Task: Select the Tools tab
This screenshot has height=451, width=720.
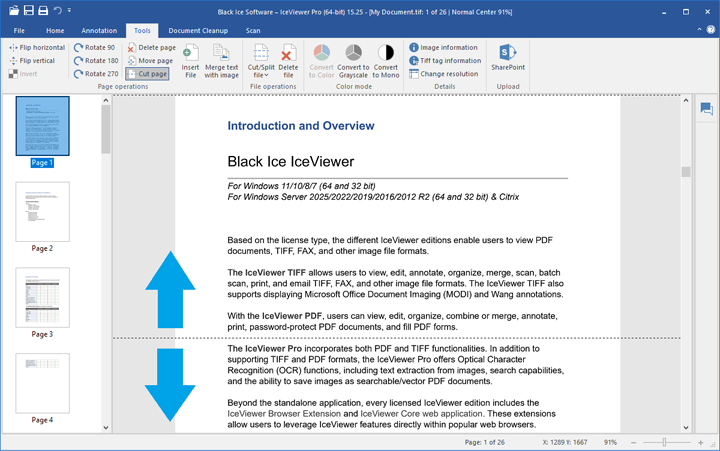Action: [x=142, y=31]
